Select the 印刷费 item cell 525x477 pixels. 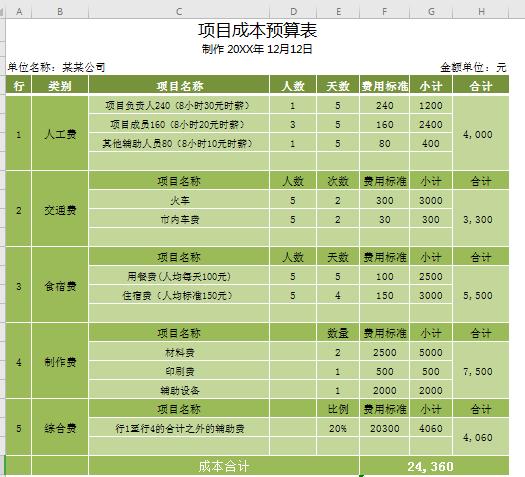[179, 371]
